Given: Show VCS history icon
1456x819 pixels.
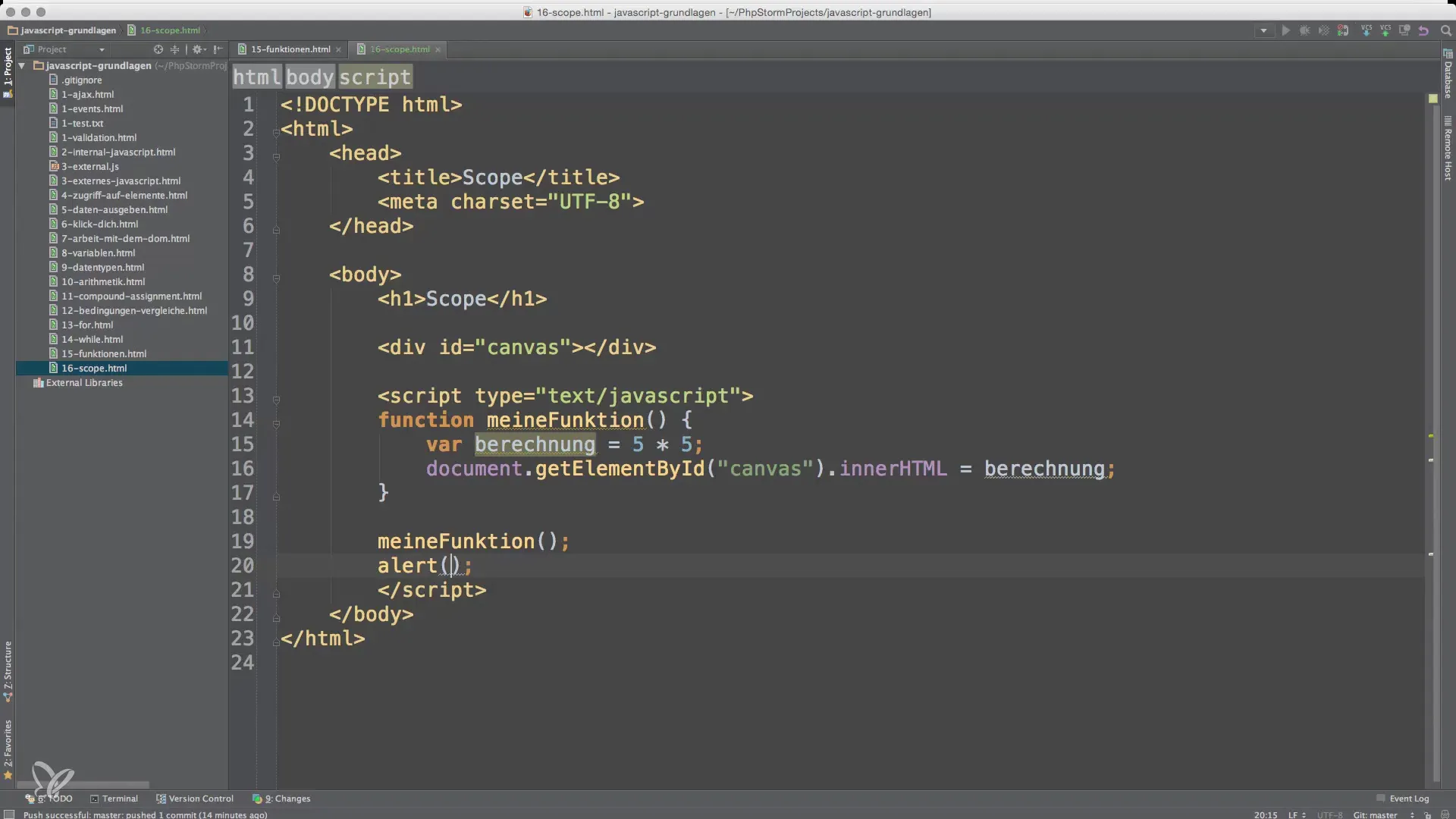Looking at the screenshot, I should click(x=1404, y=31).
